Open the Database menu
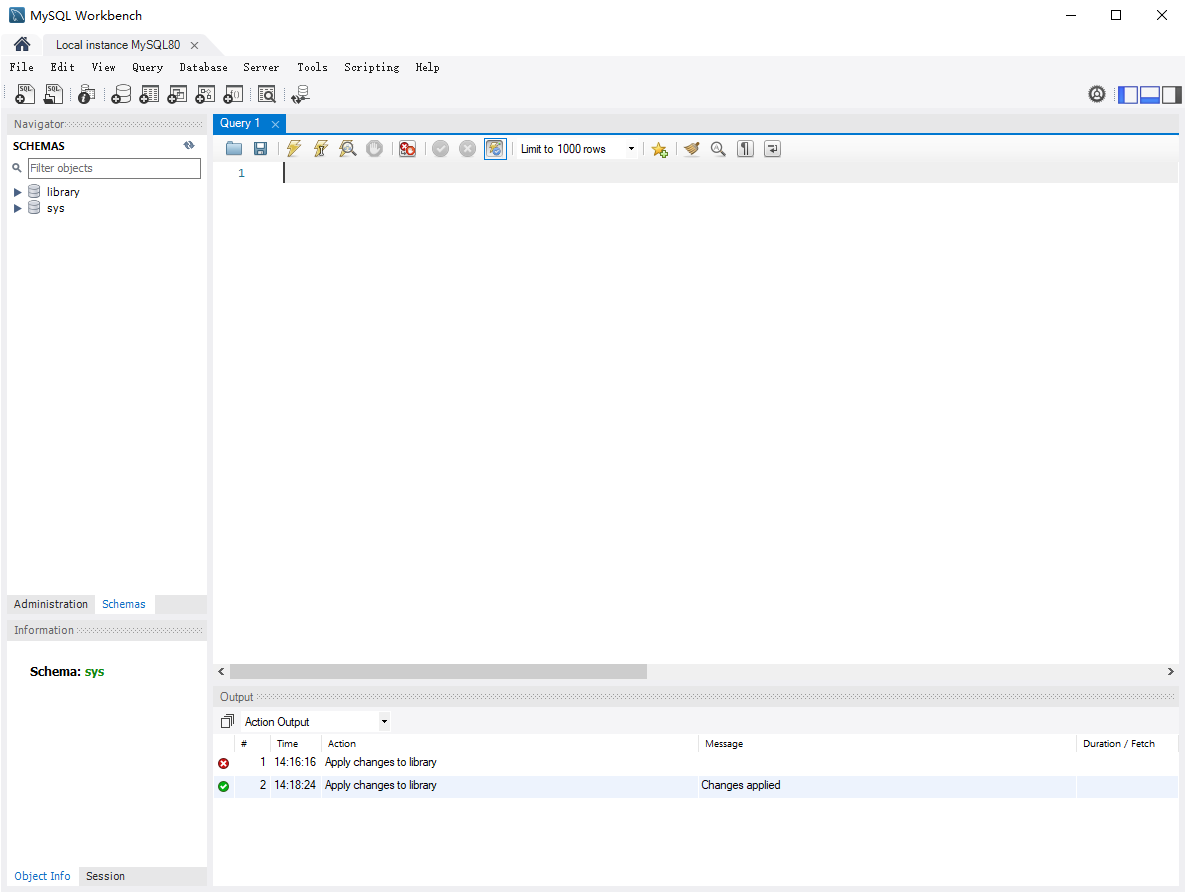The height and width of the screenshot is (893, 1186). [x=203, y=67]
